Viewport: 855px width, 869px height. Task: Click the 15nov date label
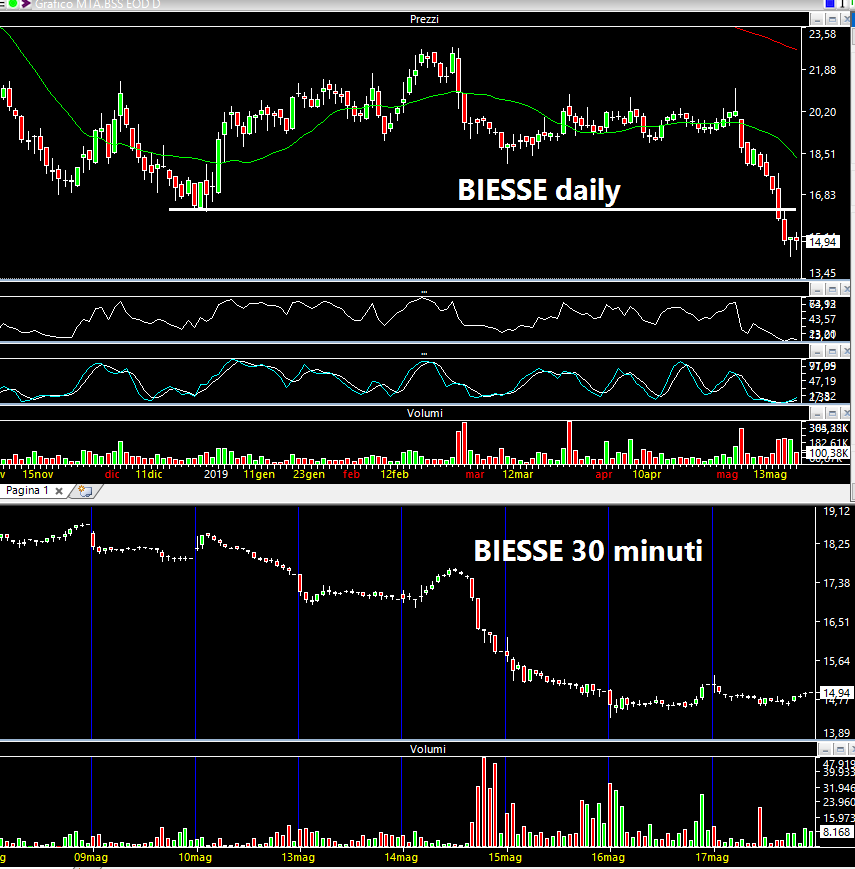(x=38, y=474)
